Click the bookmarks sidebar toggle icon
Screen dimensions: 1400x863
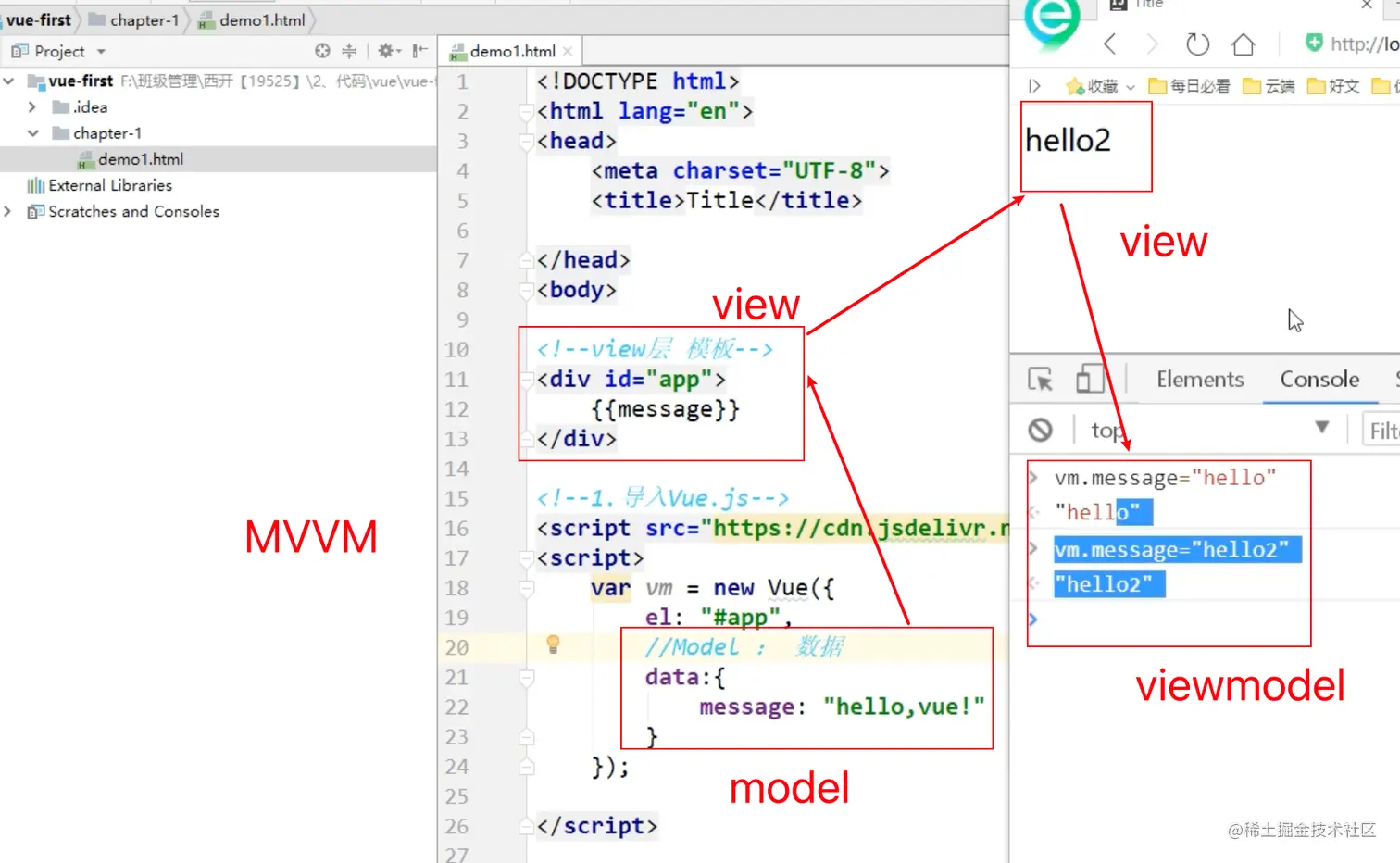tap(1034, 86)
